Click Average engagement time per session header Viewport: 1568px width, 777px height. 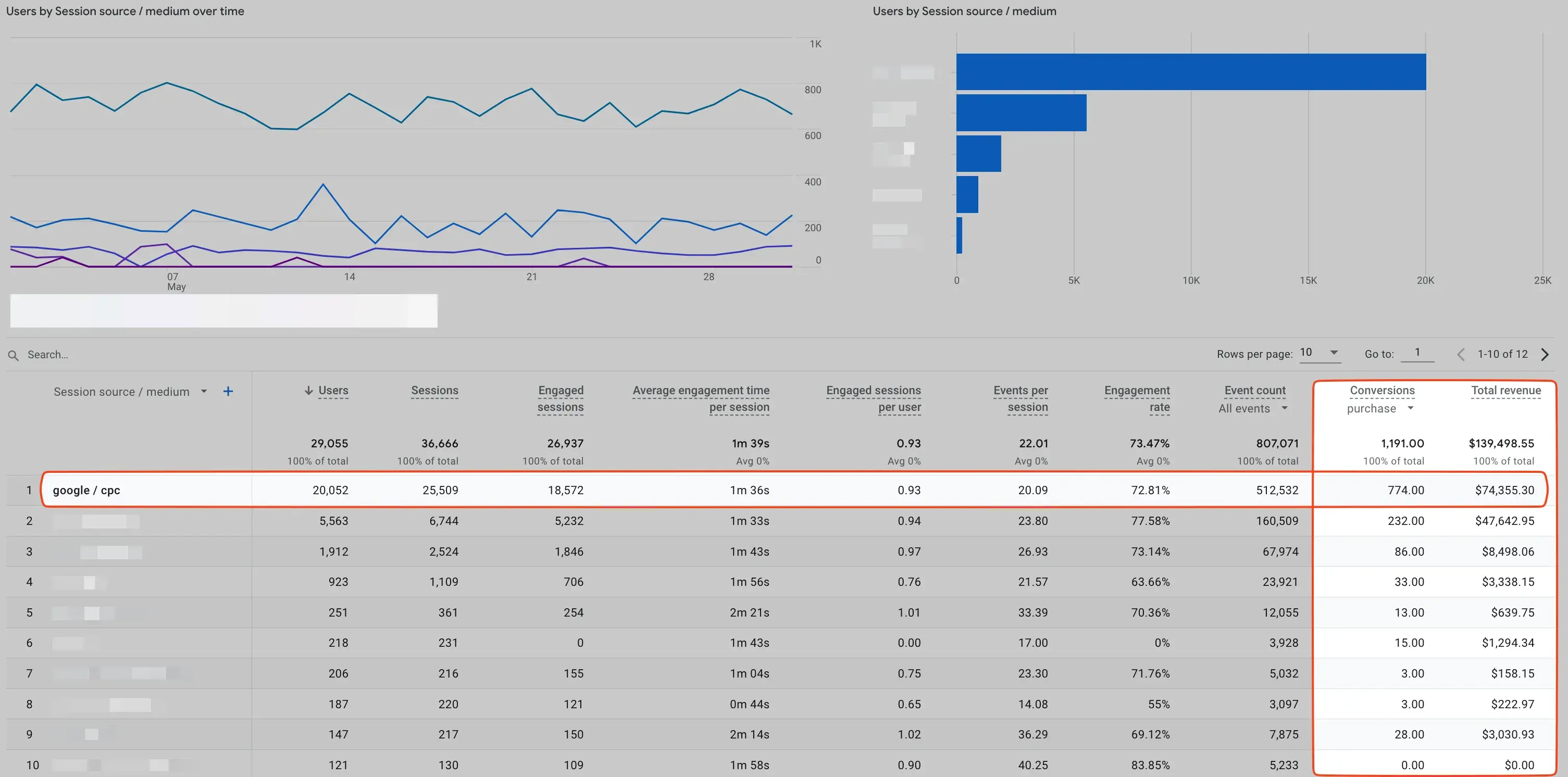pyautogui.click(x=701, y=398)
